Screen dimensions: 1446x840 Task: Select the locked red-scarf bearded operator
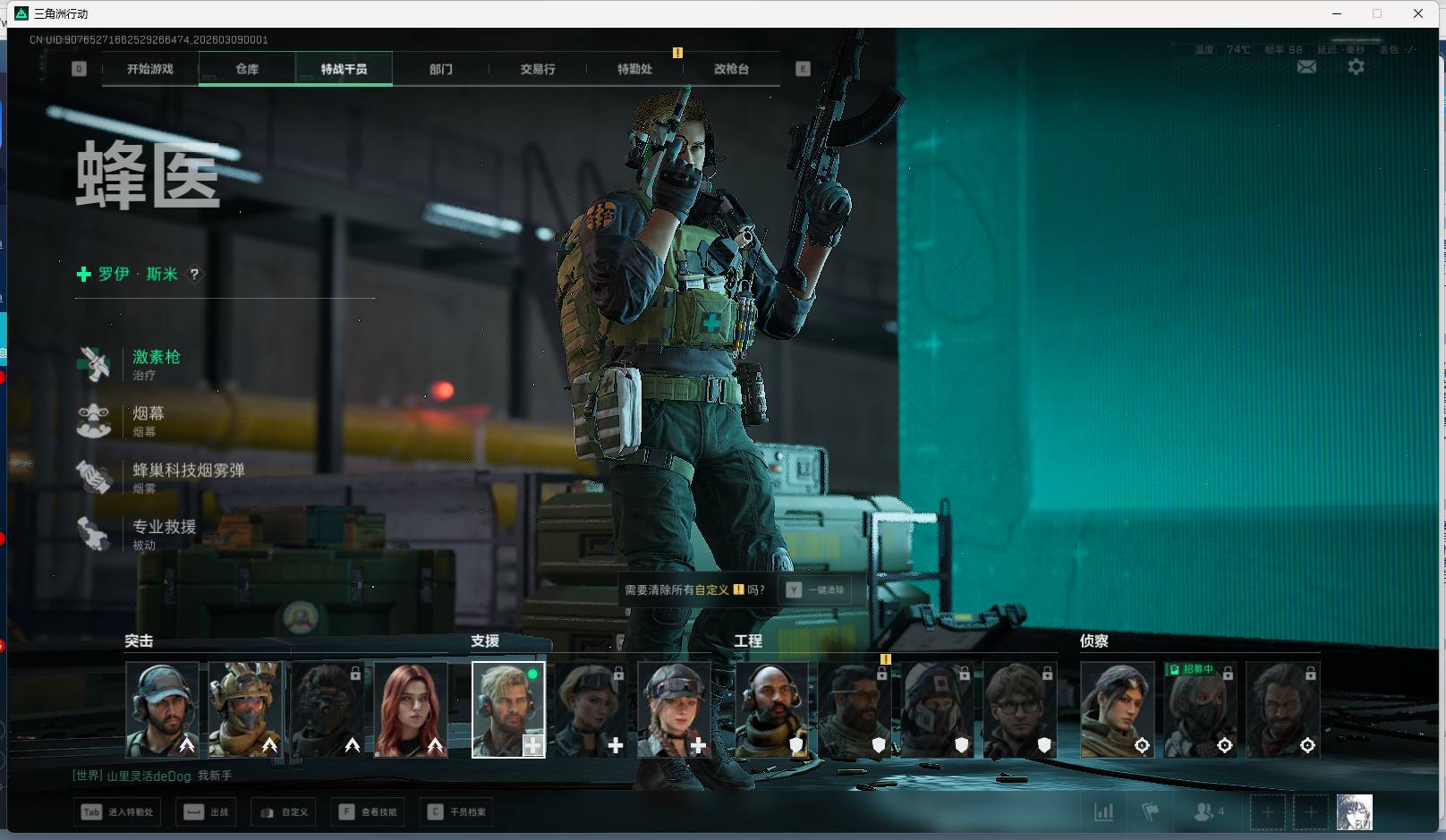tap(1283, 709)
